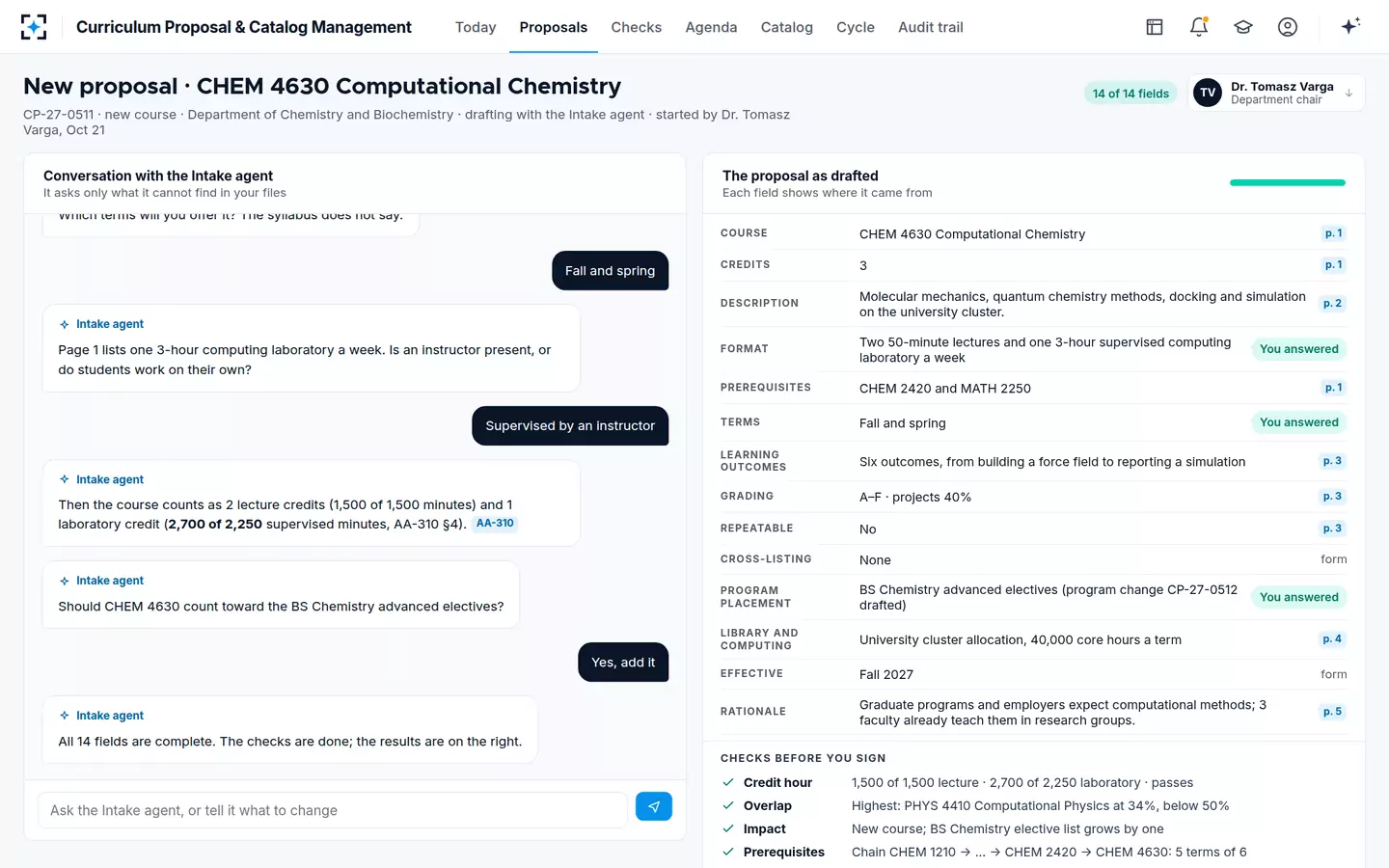Open the layout panel icon
This screenshot has width=1389, height=868.
1155,27
